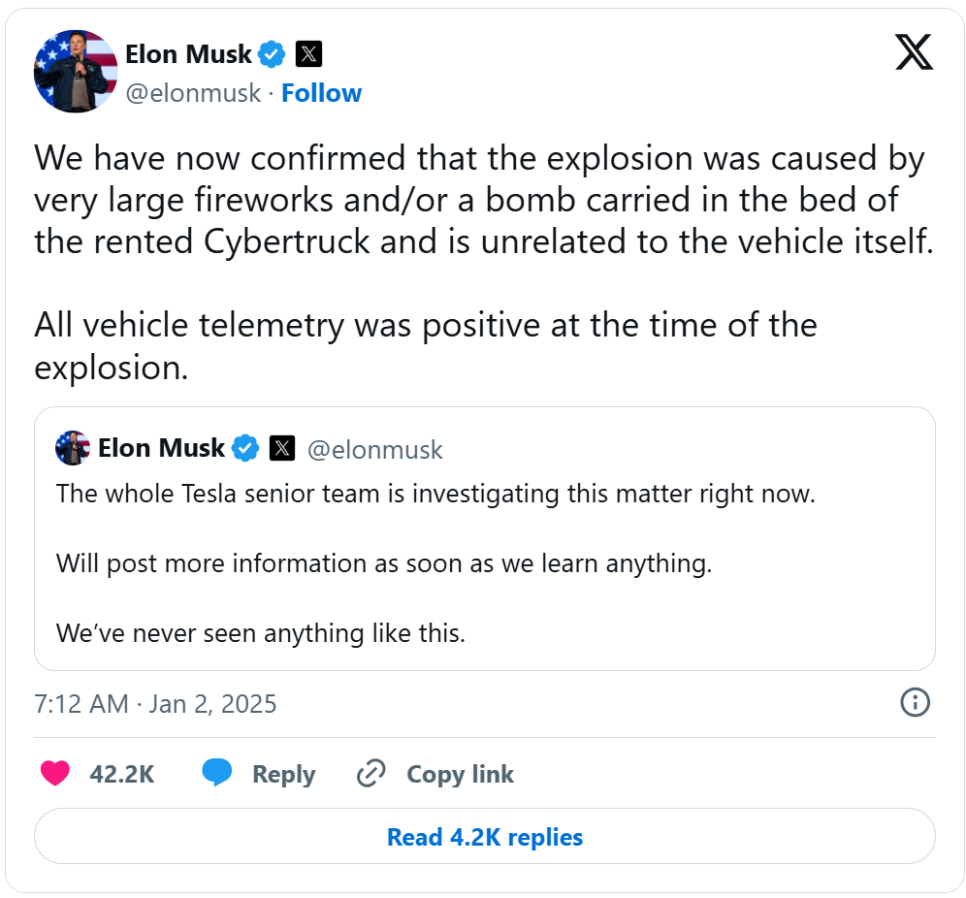This screenshot has width=966, height=898.
Task: Follow the @elonmusk account
Action: [x=322, y=93]
